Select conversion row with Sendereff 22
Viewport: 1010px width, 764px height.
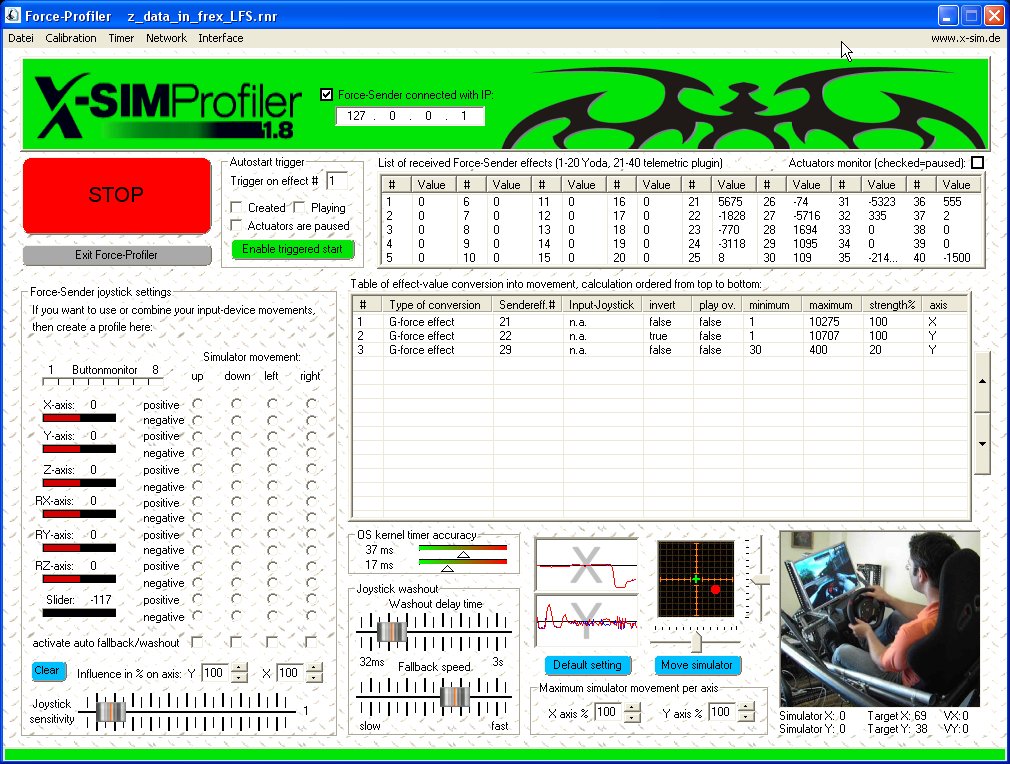pyautogui.click(x=660, y=336)
